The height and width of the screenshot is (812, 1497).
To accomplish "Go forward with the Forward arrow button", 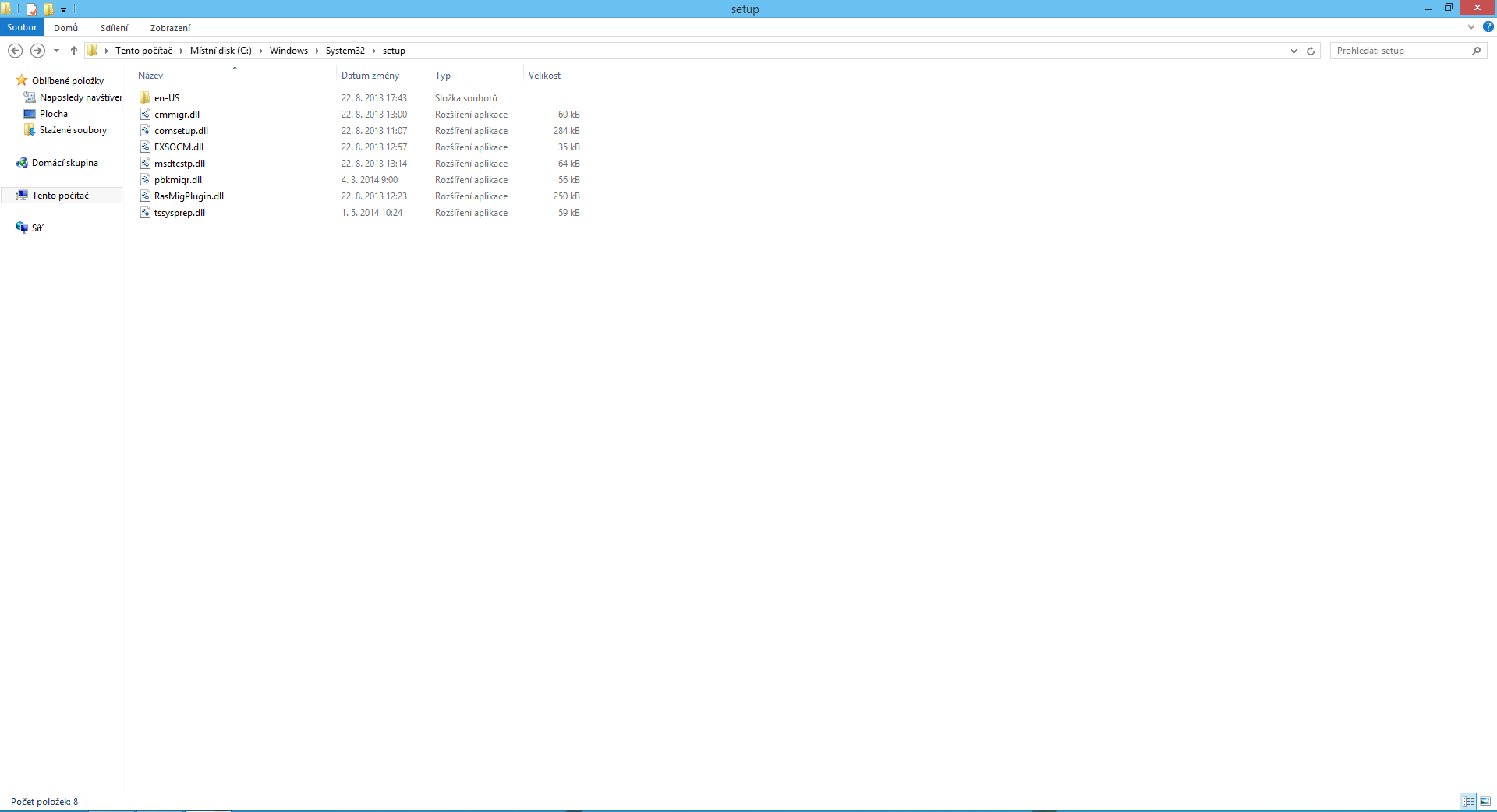I will tap(37, 51).
